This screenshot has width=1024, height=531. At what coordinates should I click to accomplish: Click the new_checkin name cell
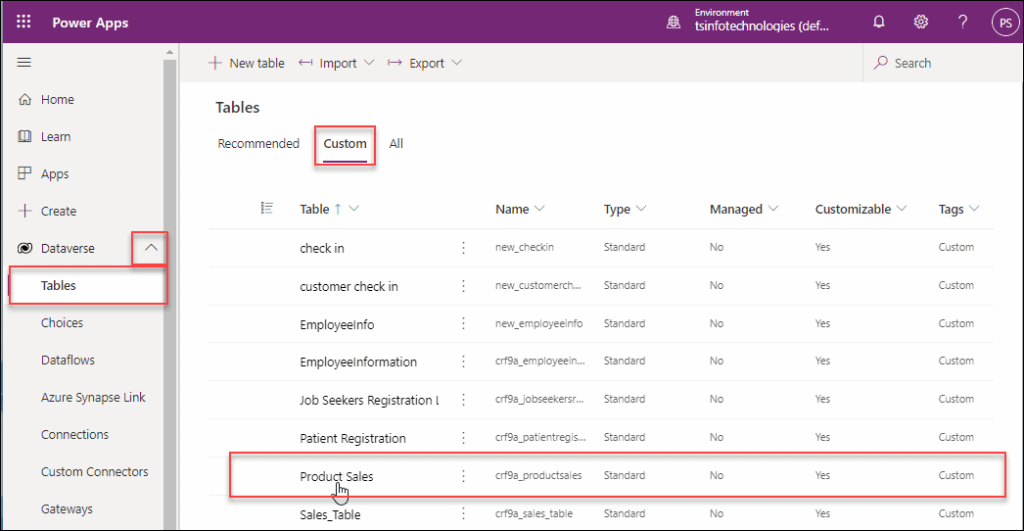coord(524,247)
